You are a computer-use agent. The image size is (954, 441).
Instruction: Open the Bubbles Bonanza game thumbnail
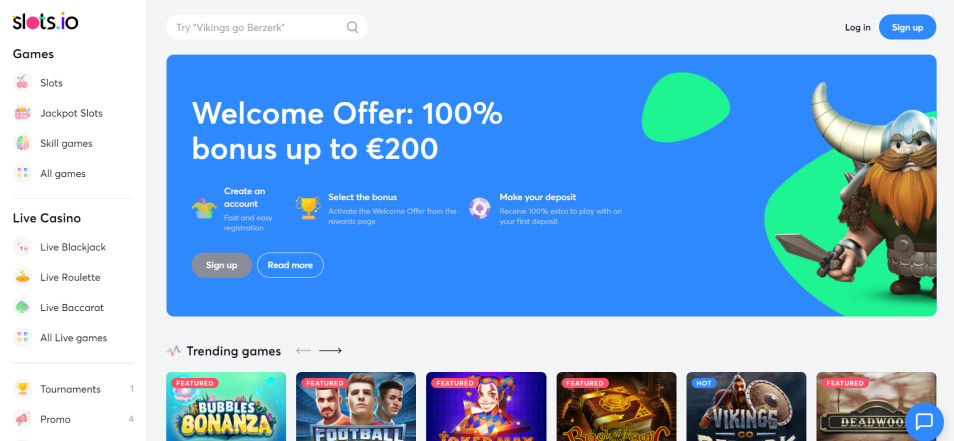coord(226,406)
